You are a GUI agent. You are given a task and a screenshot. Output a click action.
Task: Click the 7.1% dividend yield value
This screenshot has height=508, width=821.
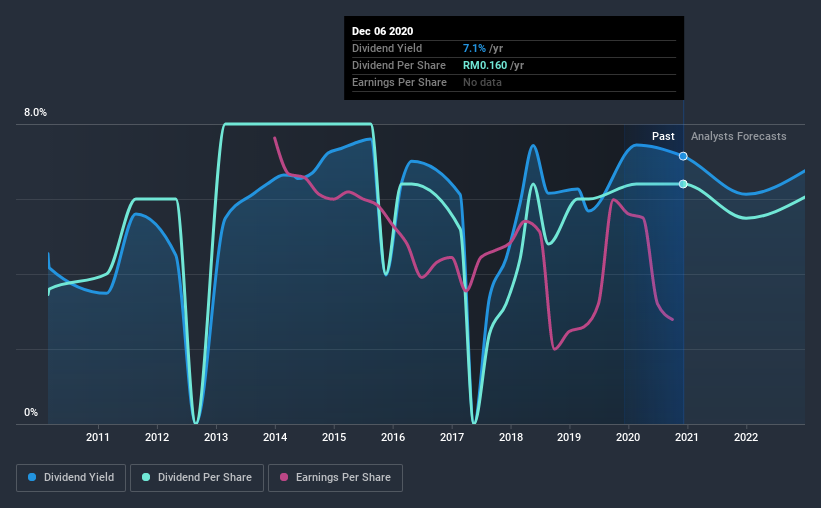point(474,48)
